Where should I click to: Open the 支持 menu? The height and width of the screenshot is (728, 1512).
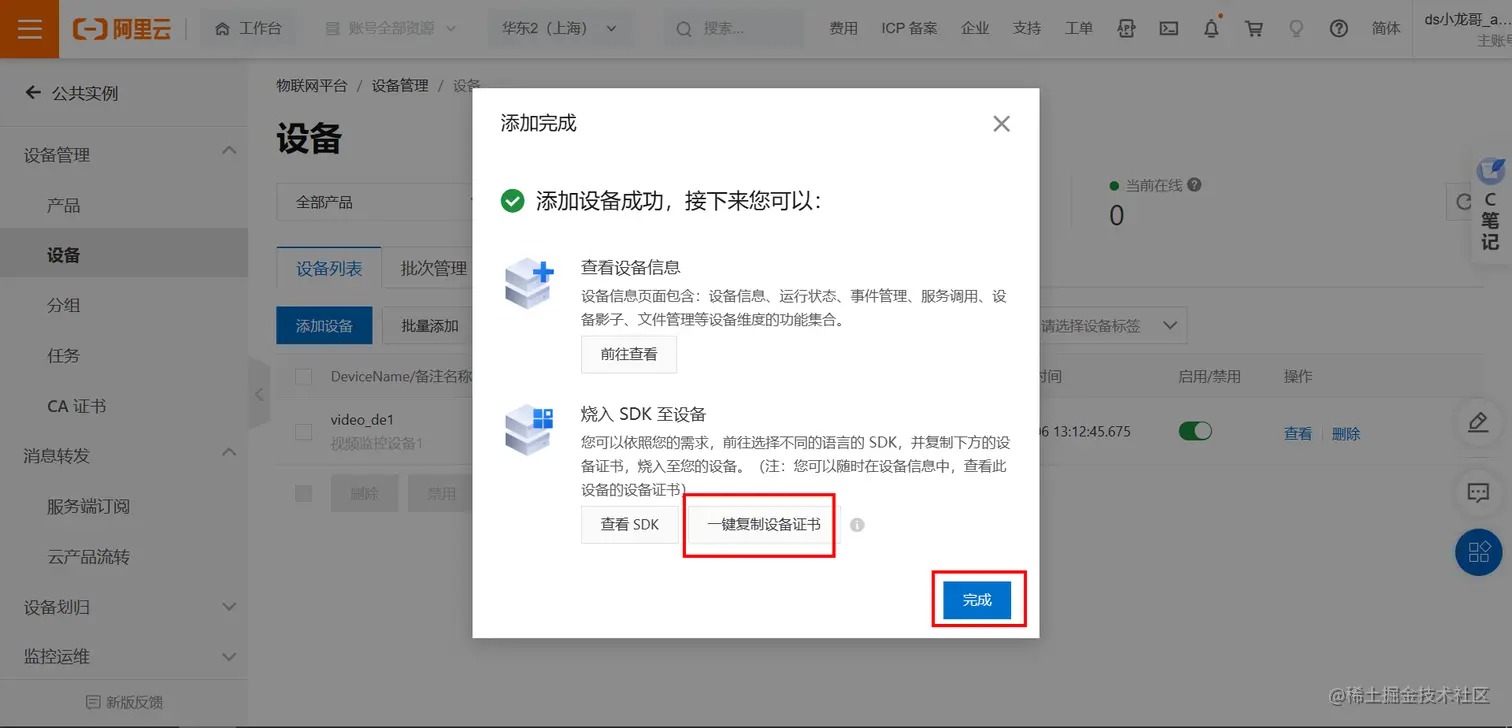tap(1026, 29)
